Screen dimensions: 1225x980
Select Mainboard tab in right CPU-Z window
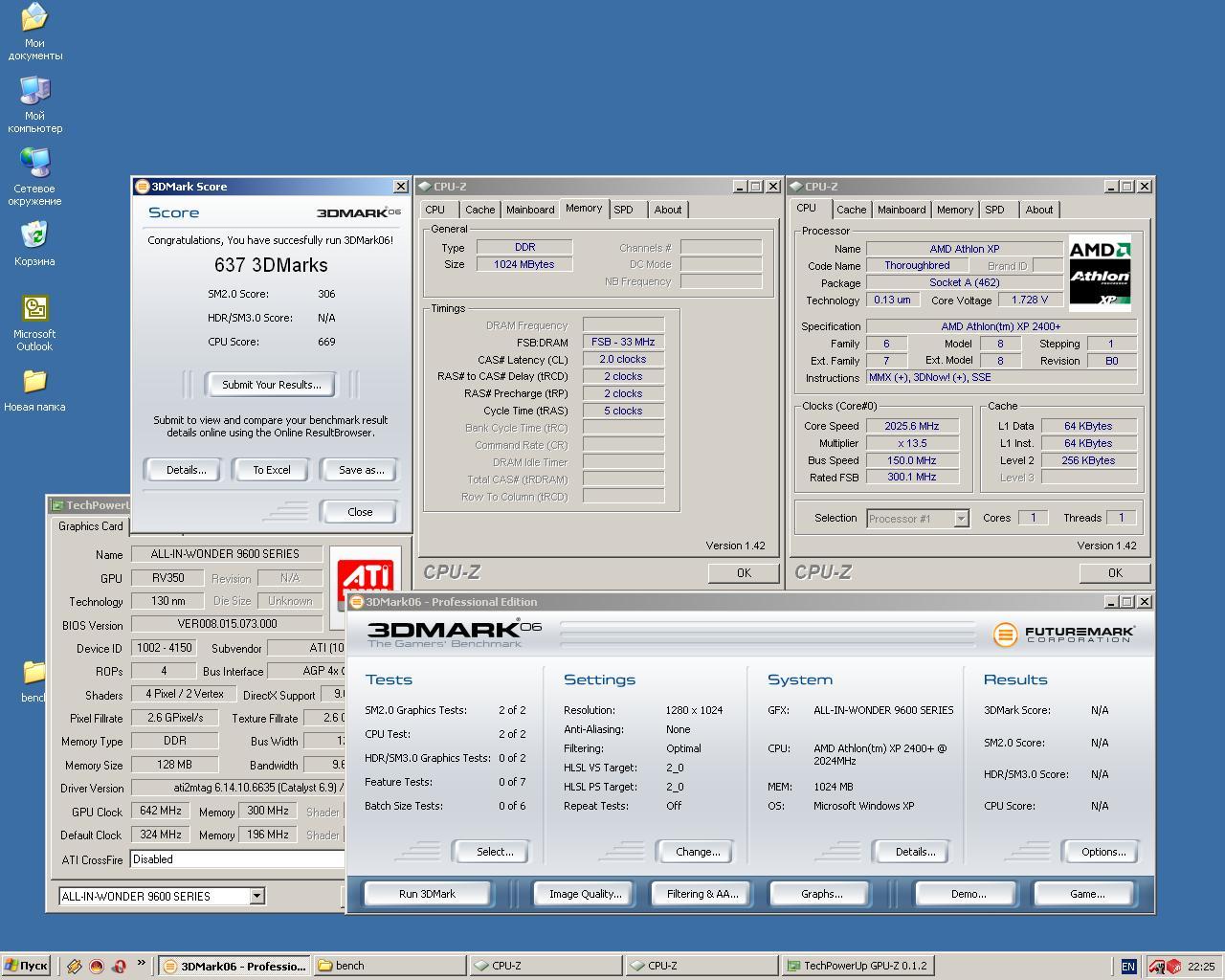click(x=902, y=210)
